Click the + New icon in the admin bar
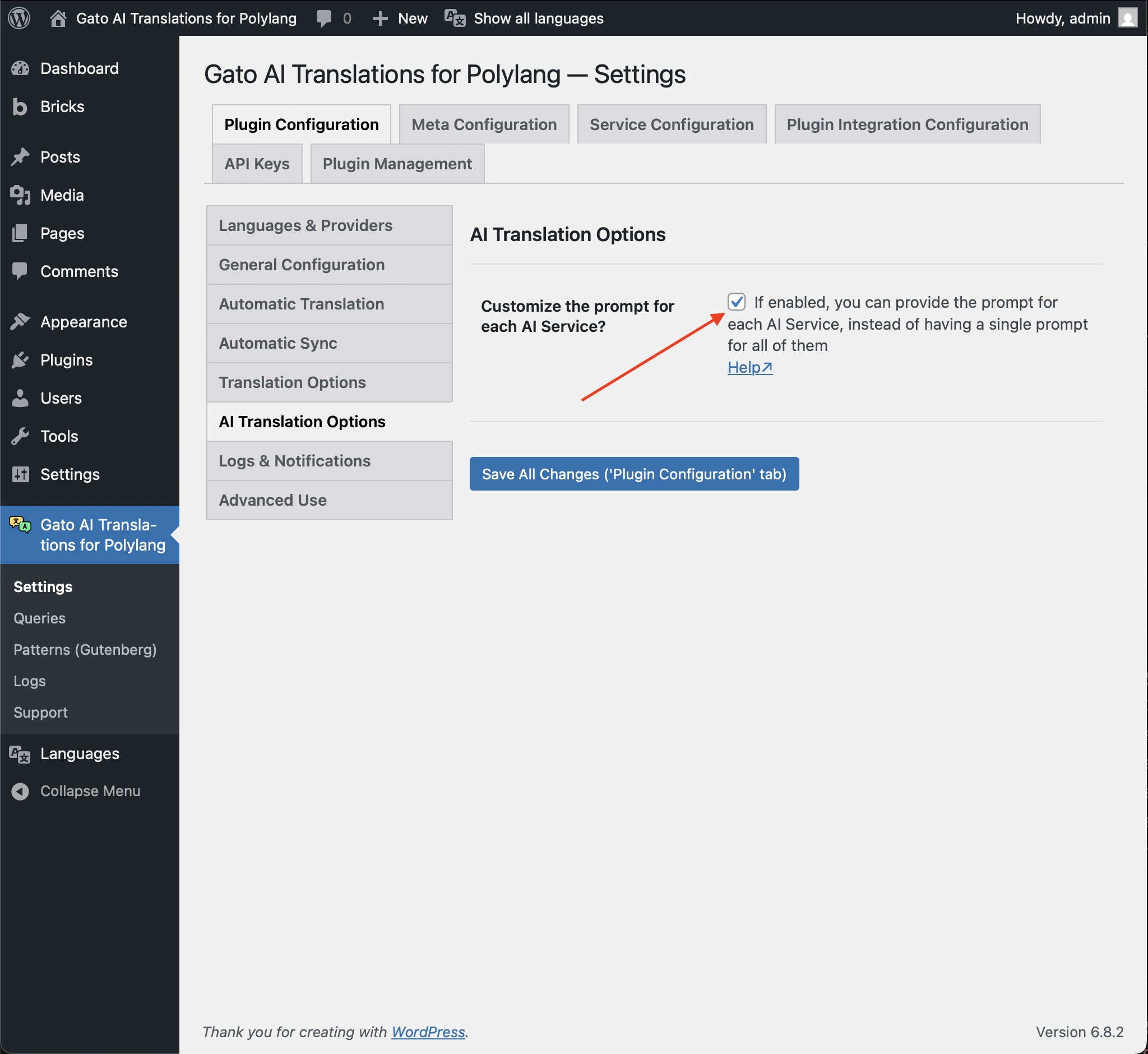 pos(380,18)
